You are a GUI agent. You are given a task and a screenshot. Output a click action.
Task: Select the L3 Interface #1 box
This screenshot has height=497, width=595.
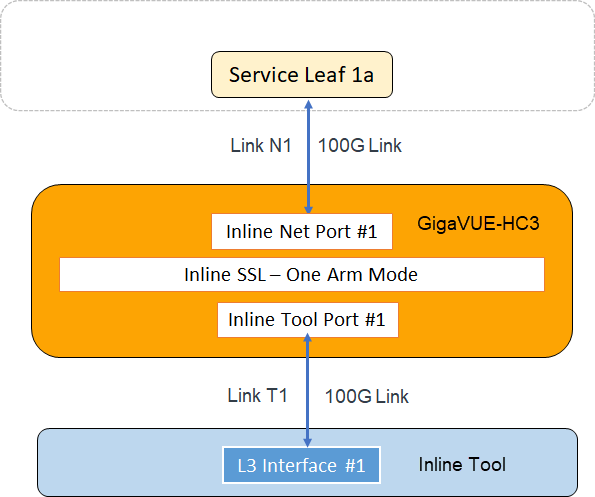[x=301, y=465]
